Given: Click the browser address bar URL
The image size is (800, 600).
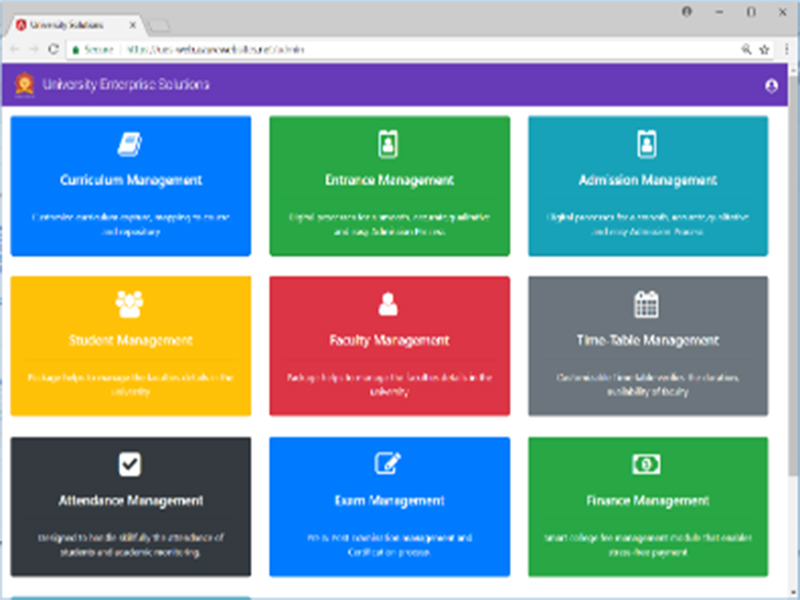Looking at the screenshot, I should pos(210,48).
